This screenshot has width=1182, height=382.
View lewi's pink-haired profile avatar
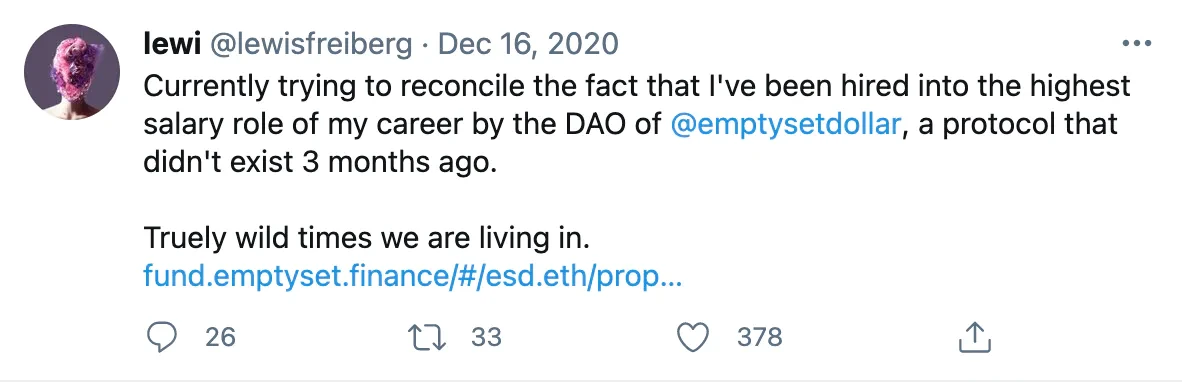(x=72, y=72)
